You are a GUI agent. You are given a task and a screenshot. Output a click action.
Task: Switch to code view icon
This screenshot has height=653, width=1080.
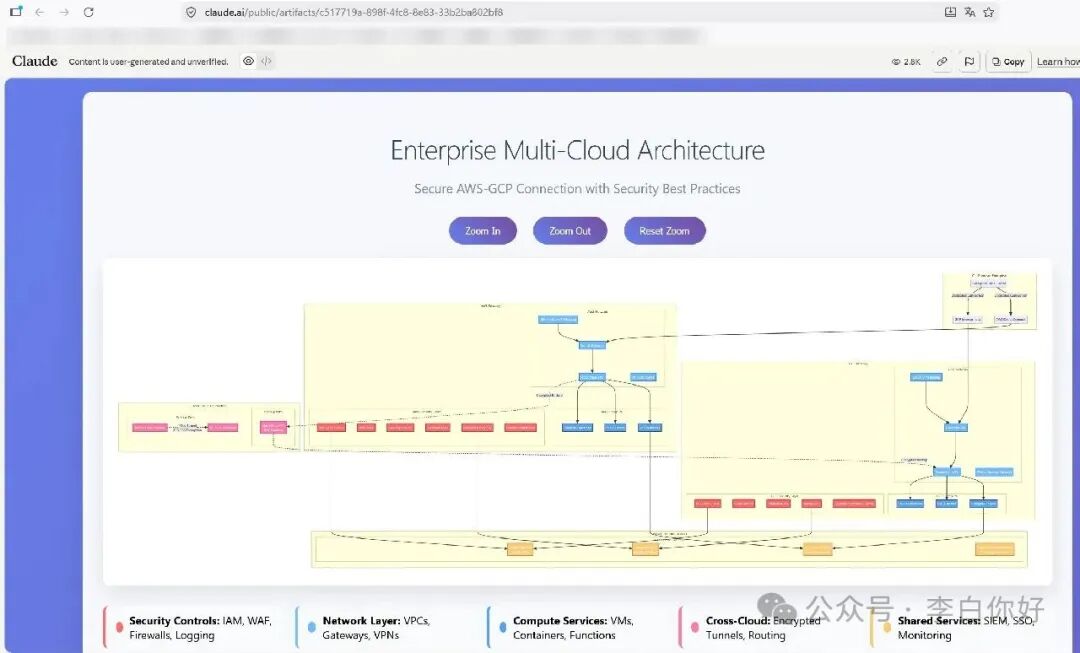pos(267,61)
